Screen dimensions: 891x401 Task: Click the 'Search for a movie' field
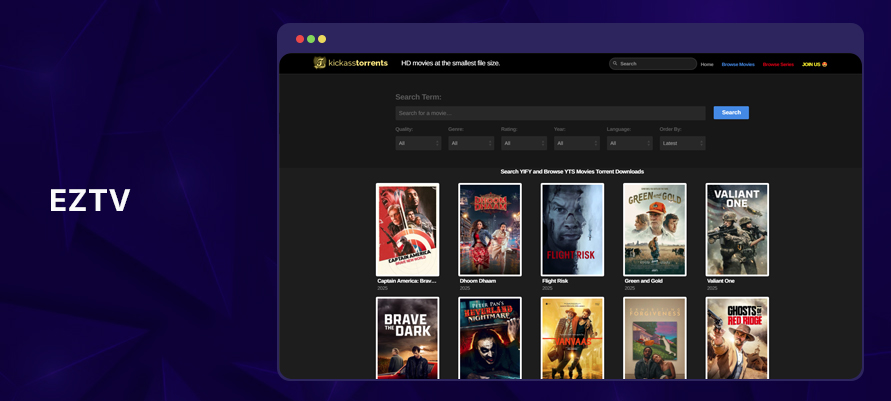[x=550, y=113]
